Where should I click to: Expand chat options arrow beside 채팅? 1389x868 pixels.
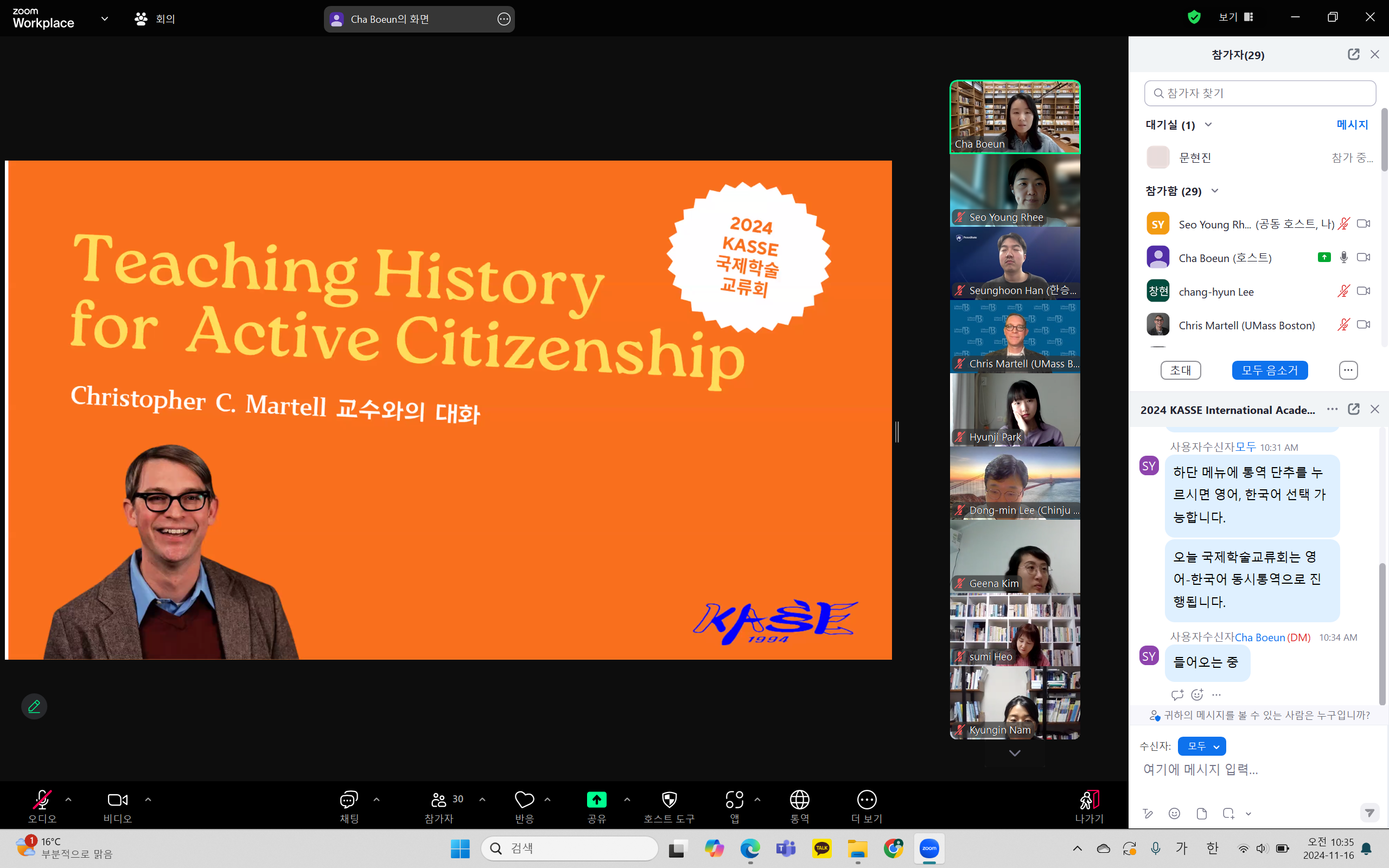point(377,799)
